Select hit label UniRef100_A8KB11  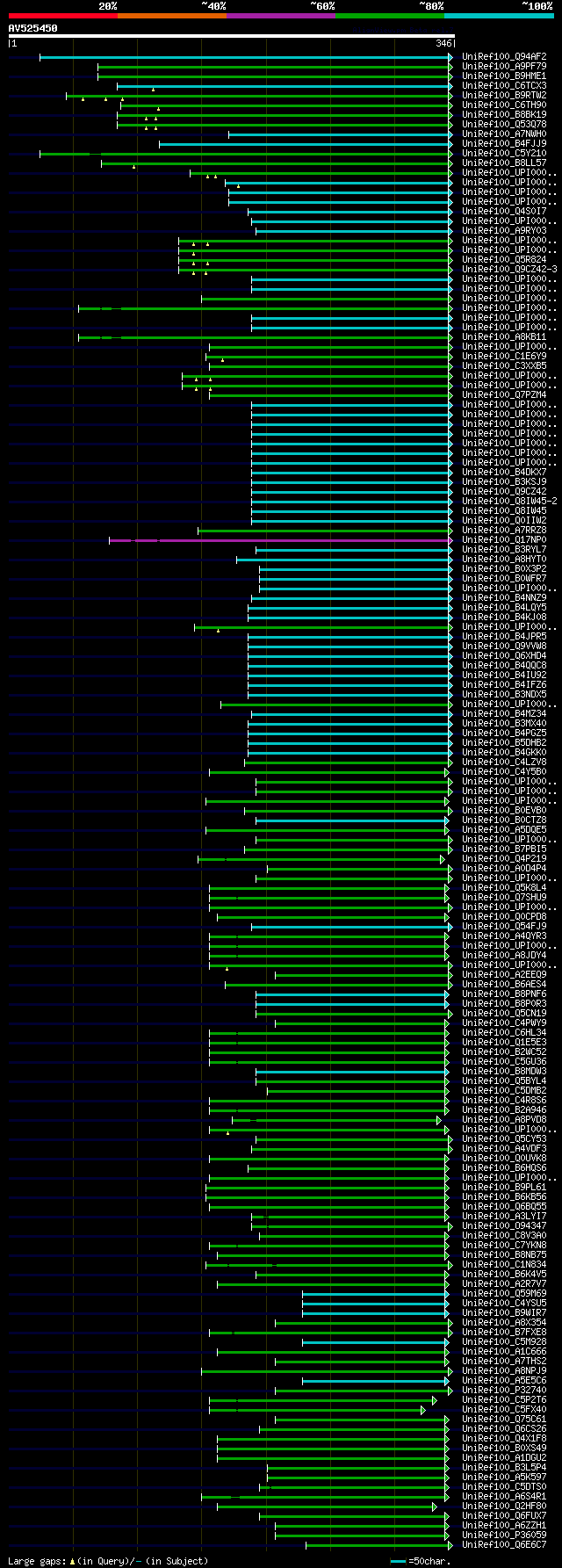(x=504, y=337)
